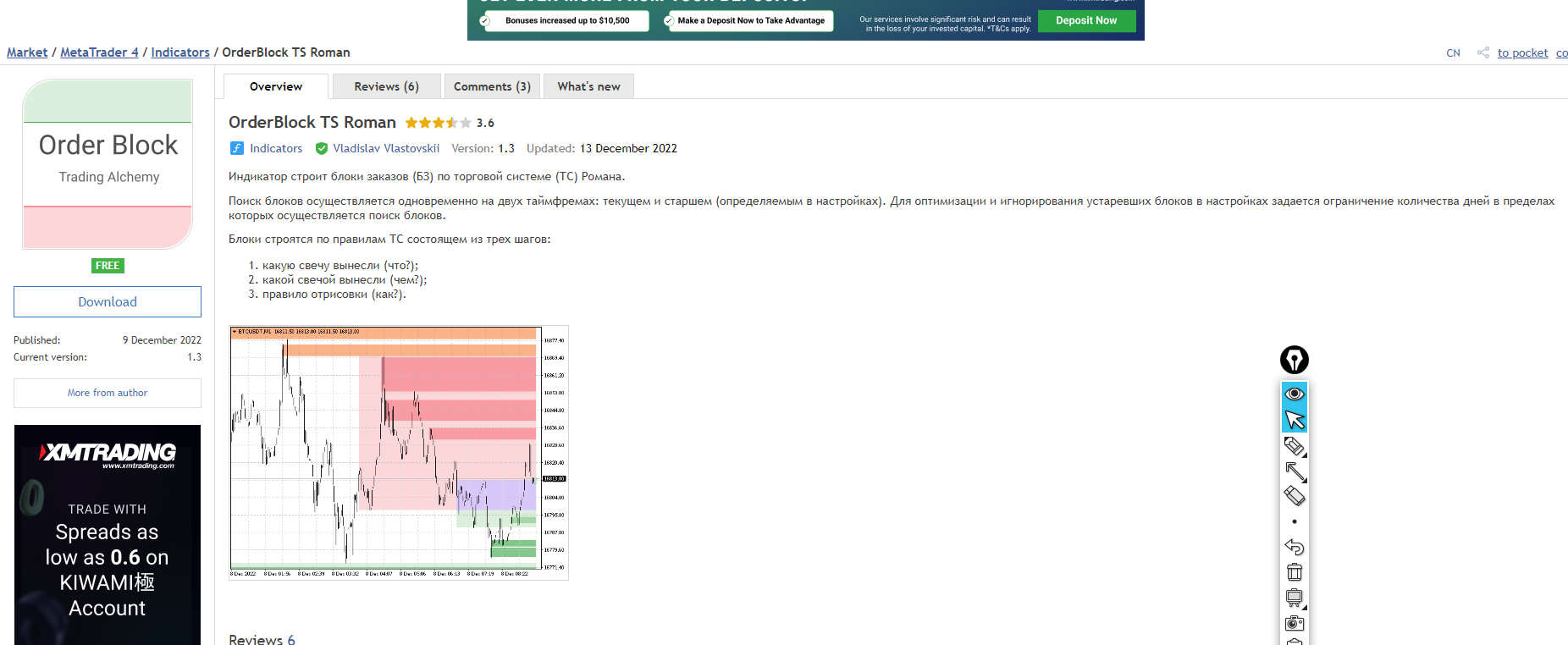Open the Indicators breadcrumb link
The width and height of the screenshot is (1568, 645).
pyautogui.click(x=180, y=52)
